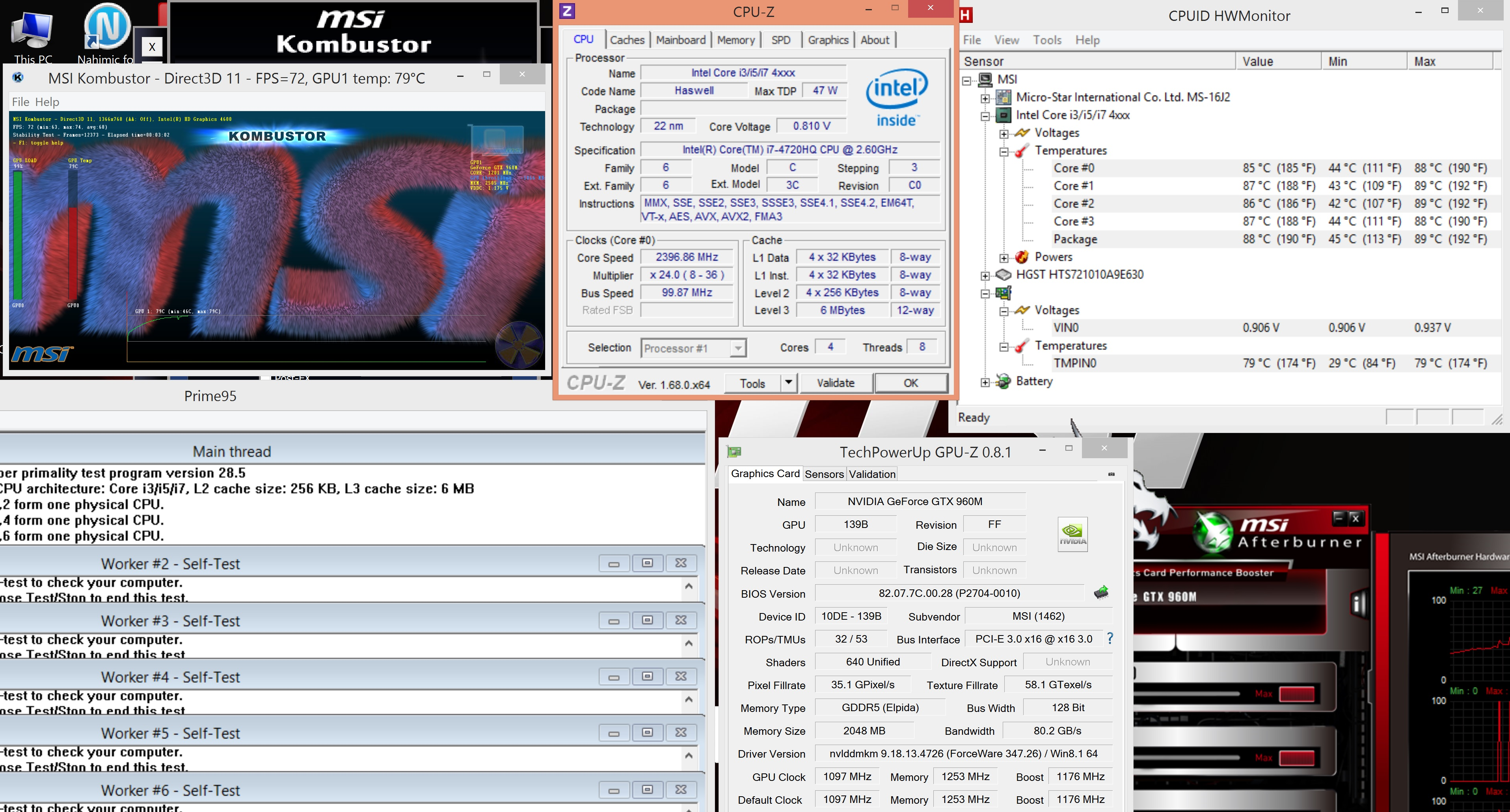1510x812 pixels.
Task: Open HWMonitor View menu
Action: coord(1006,40)
